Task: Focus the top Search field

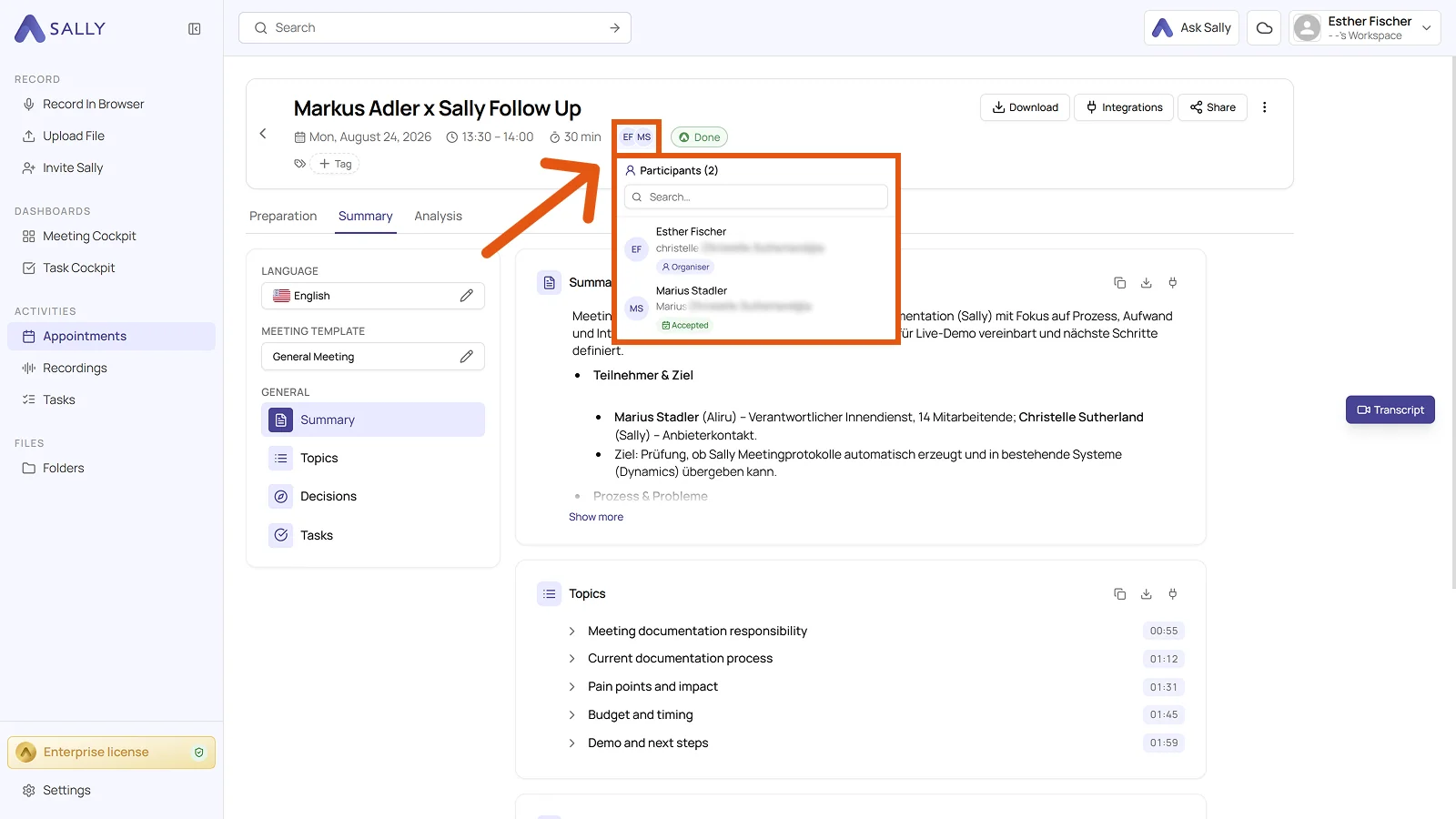Action: [435, 28]
